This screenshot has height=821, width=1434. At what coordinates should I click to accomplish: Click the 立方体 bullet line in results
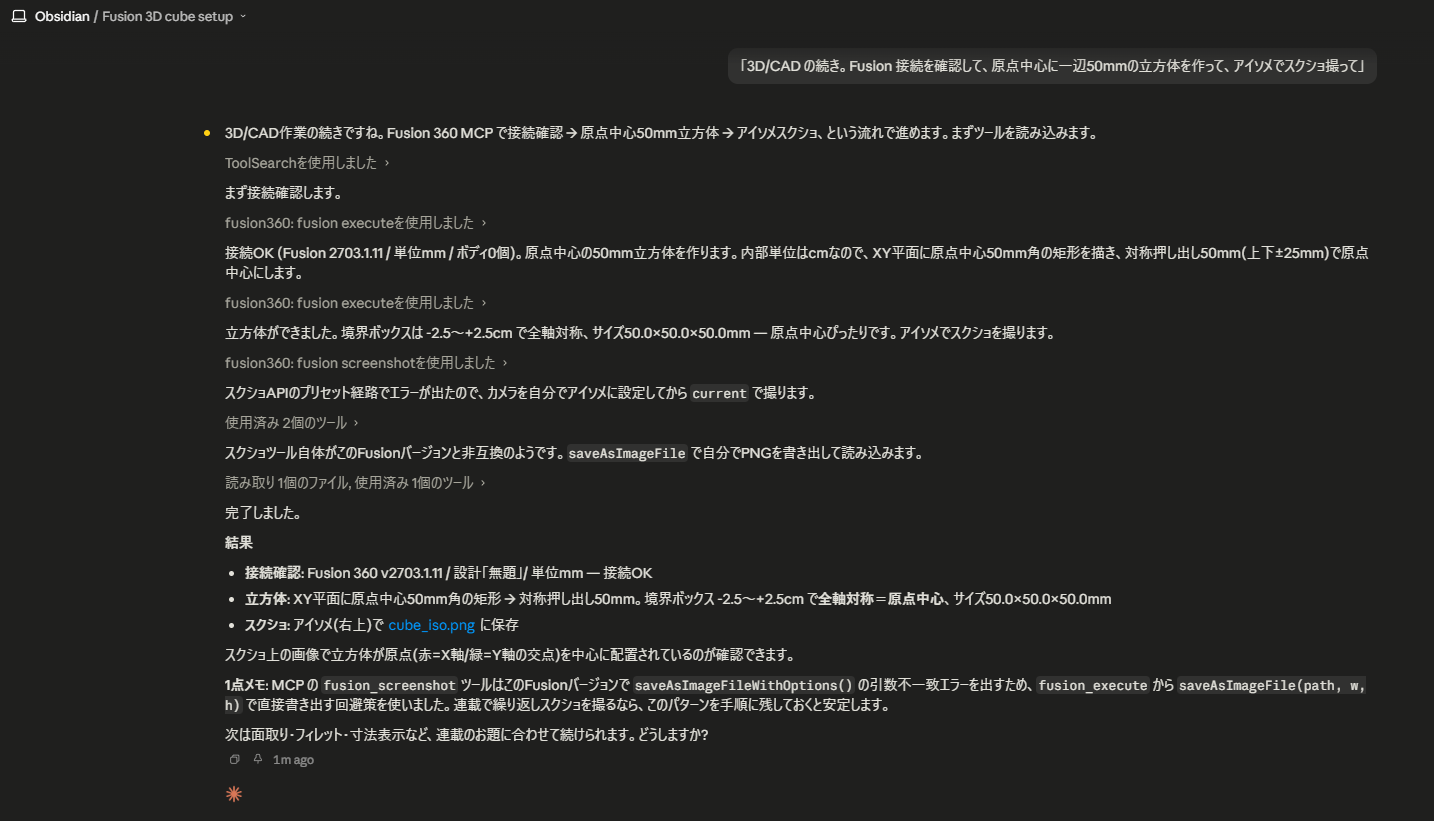tap(678, 599)
